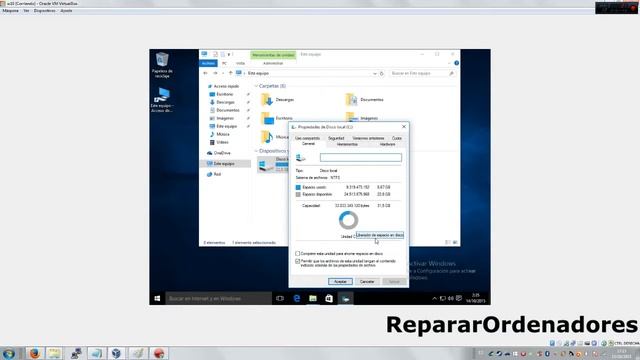Open the red round app on host taskbar
Viewport: 640px width, 360px height.
[159, 353]
